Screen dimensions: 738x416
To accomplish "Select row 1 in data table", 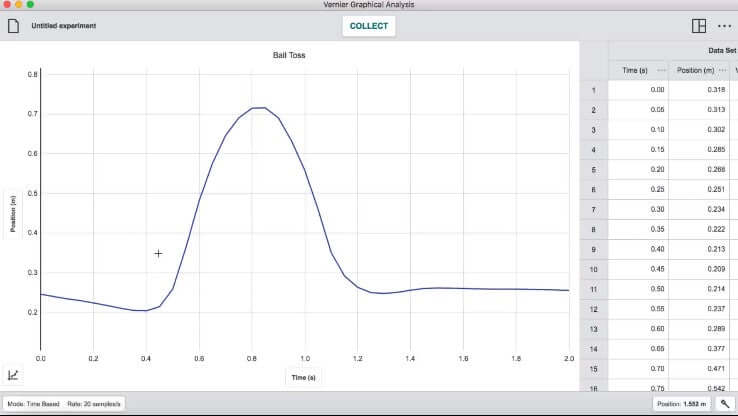I will [594, 90].
